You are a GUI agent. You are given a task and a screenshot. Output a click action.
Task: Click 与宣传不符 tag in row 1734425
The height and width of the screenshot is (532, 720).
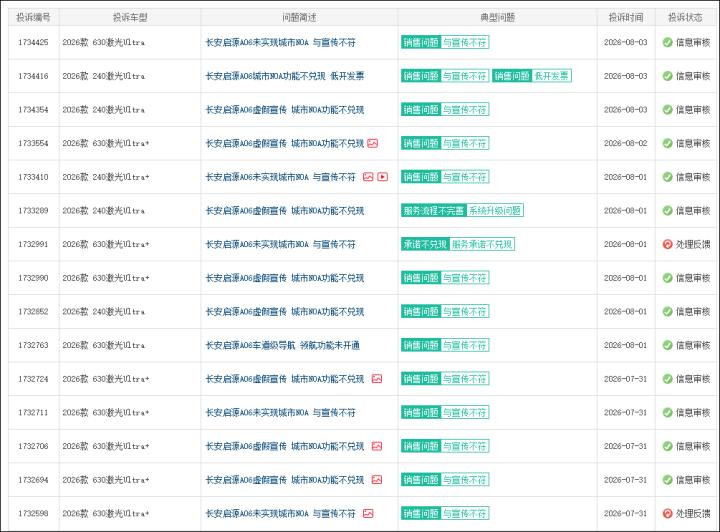(x=465, y=42)
